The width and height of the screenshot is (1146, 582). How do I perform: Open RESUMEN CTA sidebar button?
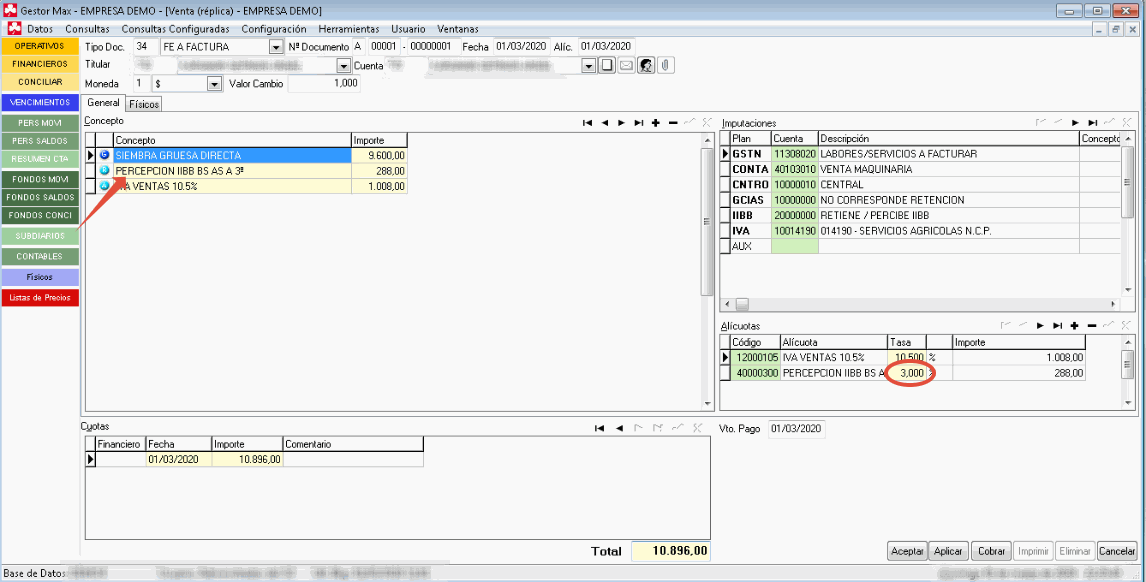tap(39, 159)
